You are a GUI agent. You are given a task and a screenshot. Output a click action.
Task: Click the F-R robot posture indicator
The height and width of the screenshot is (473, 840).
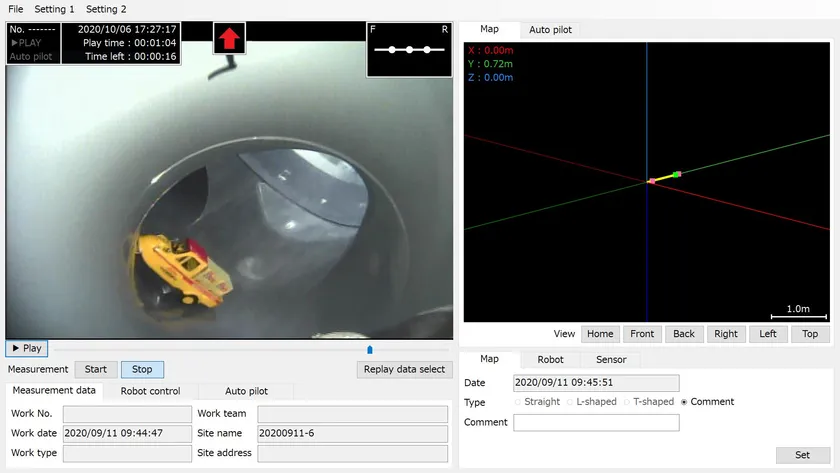point(409,48)
